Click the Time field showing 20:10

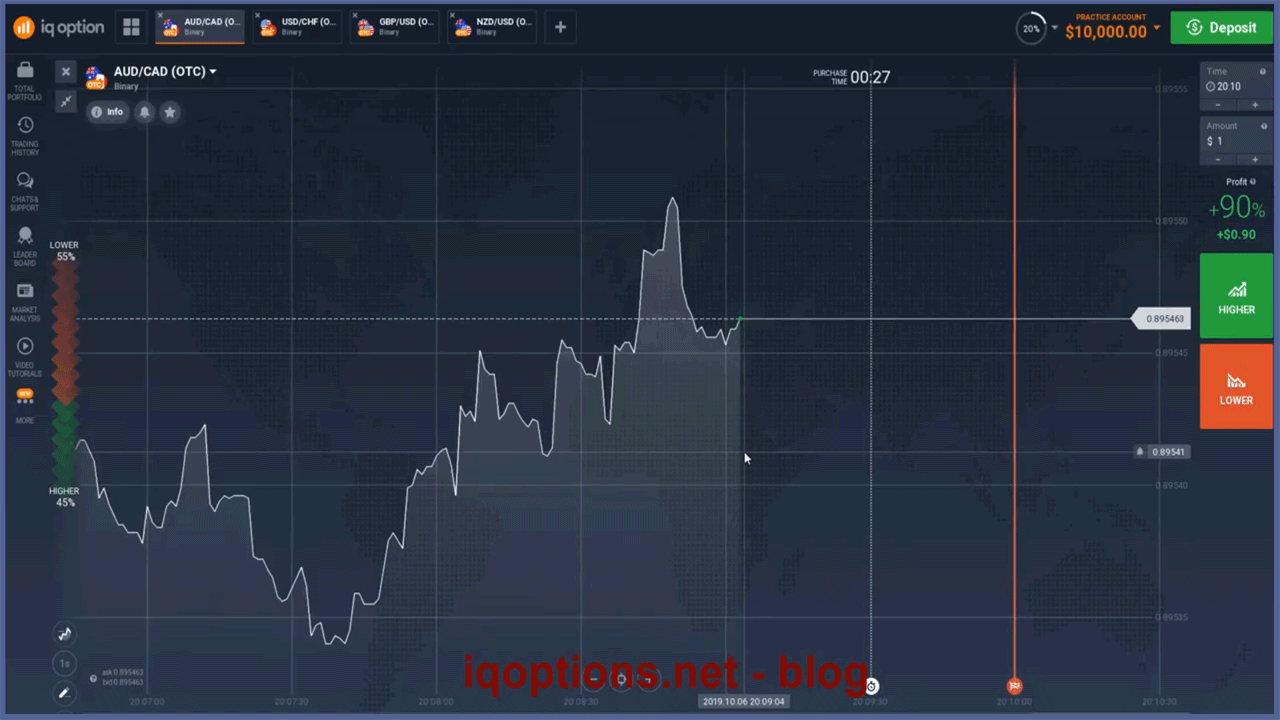click(1237, 81)
